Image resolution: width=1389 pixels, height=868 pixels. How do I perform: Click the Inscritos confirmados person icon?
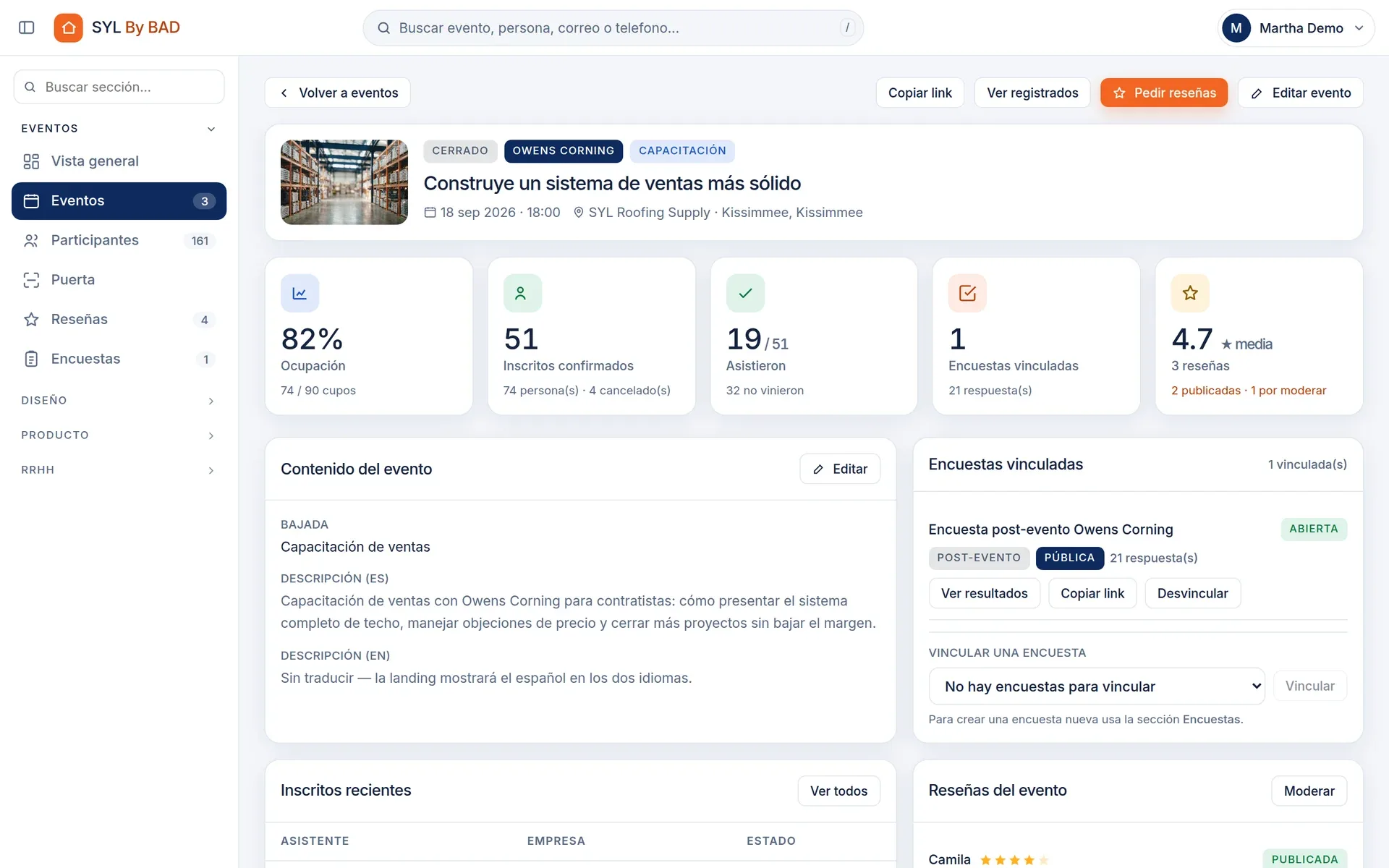522,293
